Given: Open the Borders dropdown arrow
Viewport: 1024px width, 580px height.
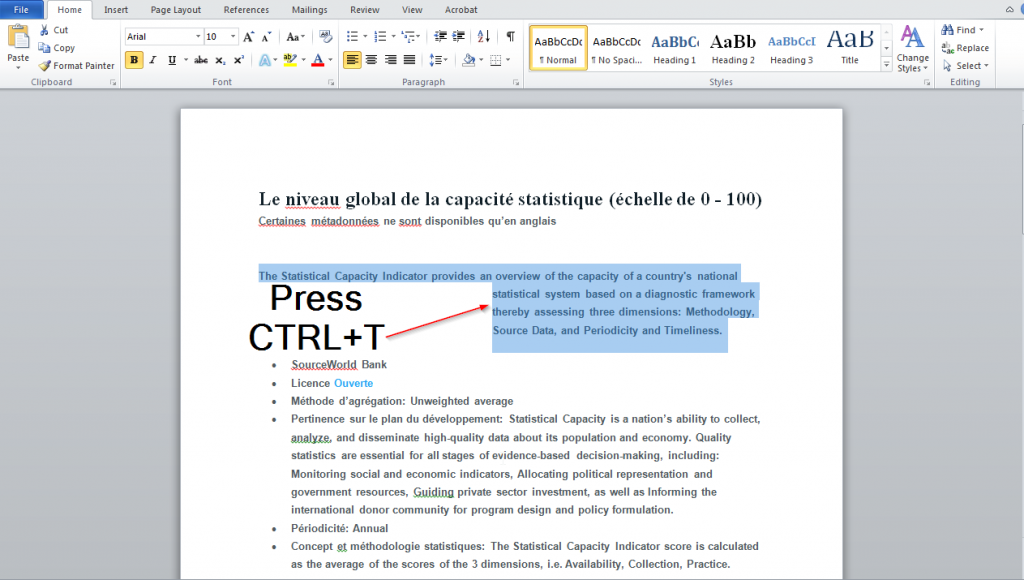Looking at the screenshot, I should [508, 59].
